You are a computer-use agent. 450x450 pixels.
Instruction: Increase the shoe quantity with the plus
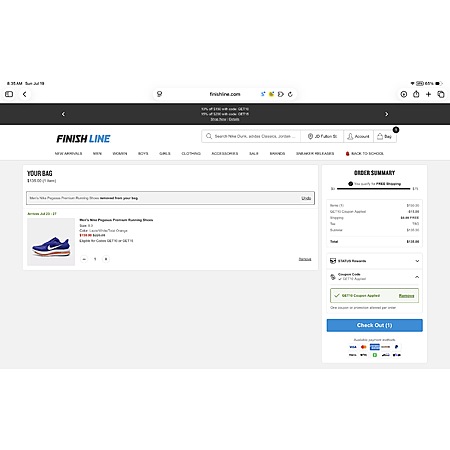(106, 259)
